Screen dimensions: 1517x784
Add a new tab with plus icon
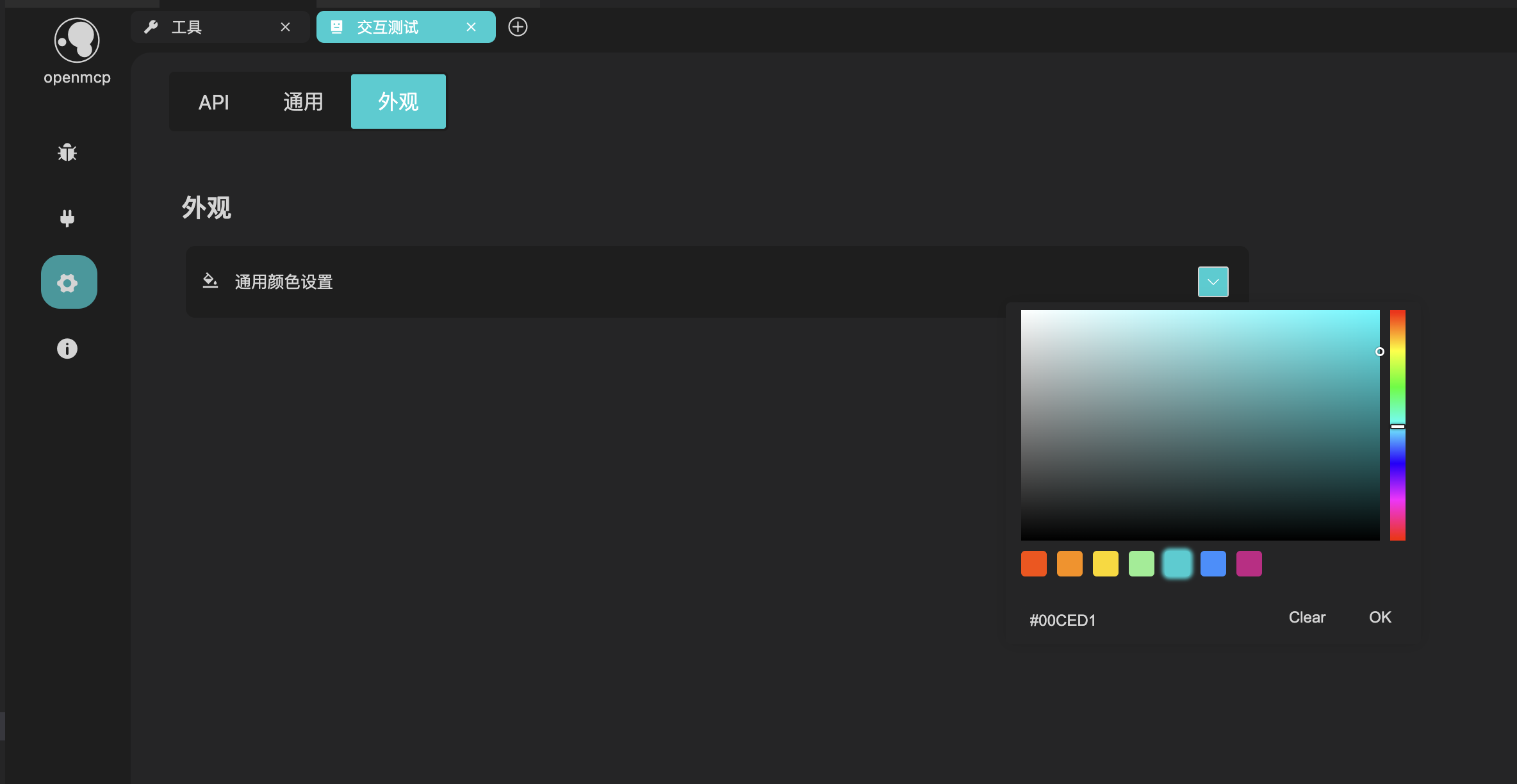coord(518,27)
